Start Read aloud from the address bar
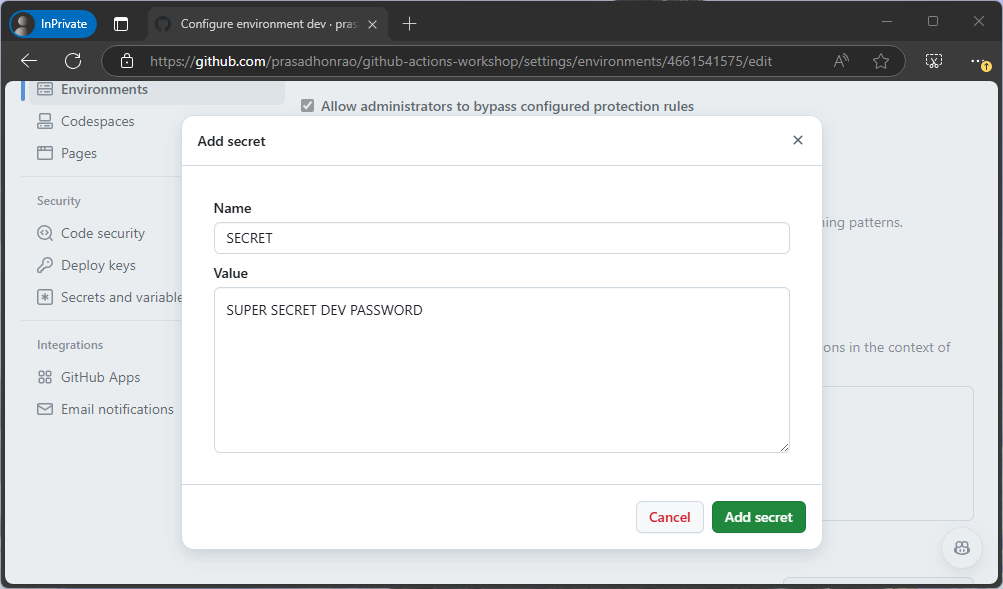 click(x=840, y=60)
